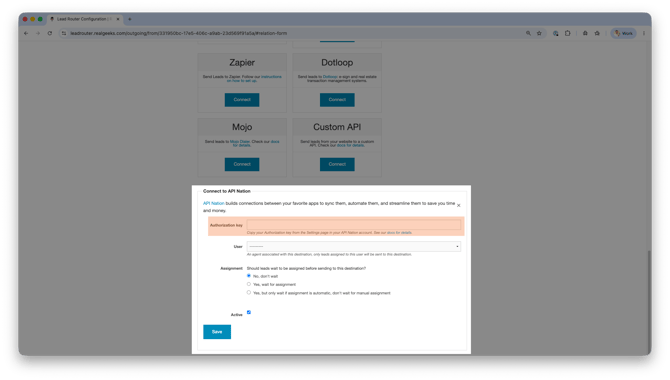The height and width of the screenshot is (380, 670).
Task: Open the Mojo Dialer link
Action: [240, 141]
